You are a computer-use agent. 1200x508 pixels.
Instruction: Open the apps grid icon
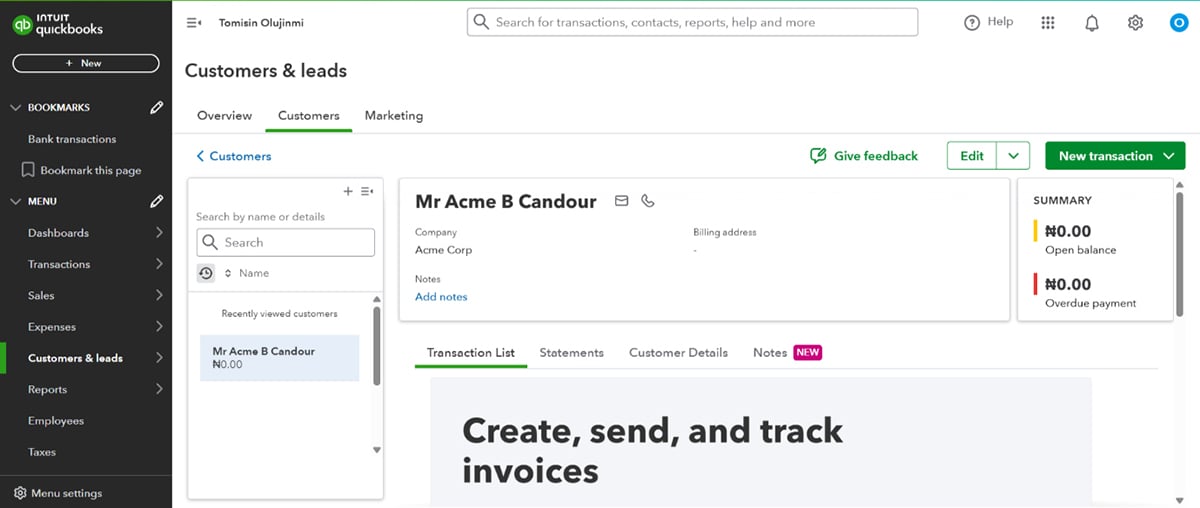click(x=1048, y=22)
